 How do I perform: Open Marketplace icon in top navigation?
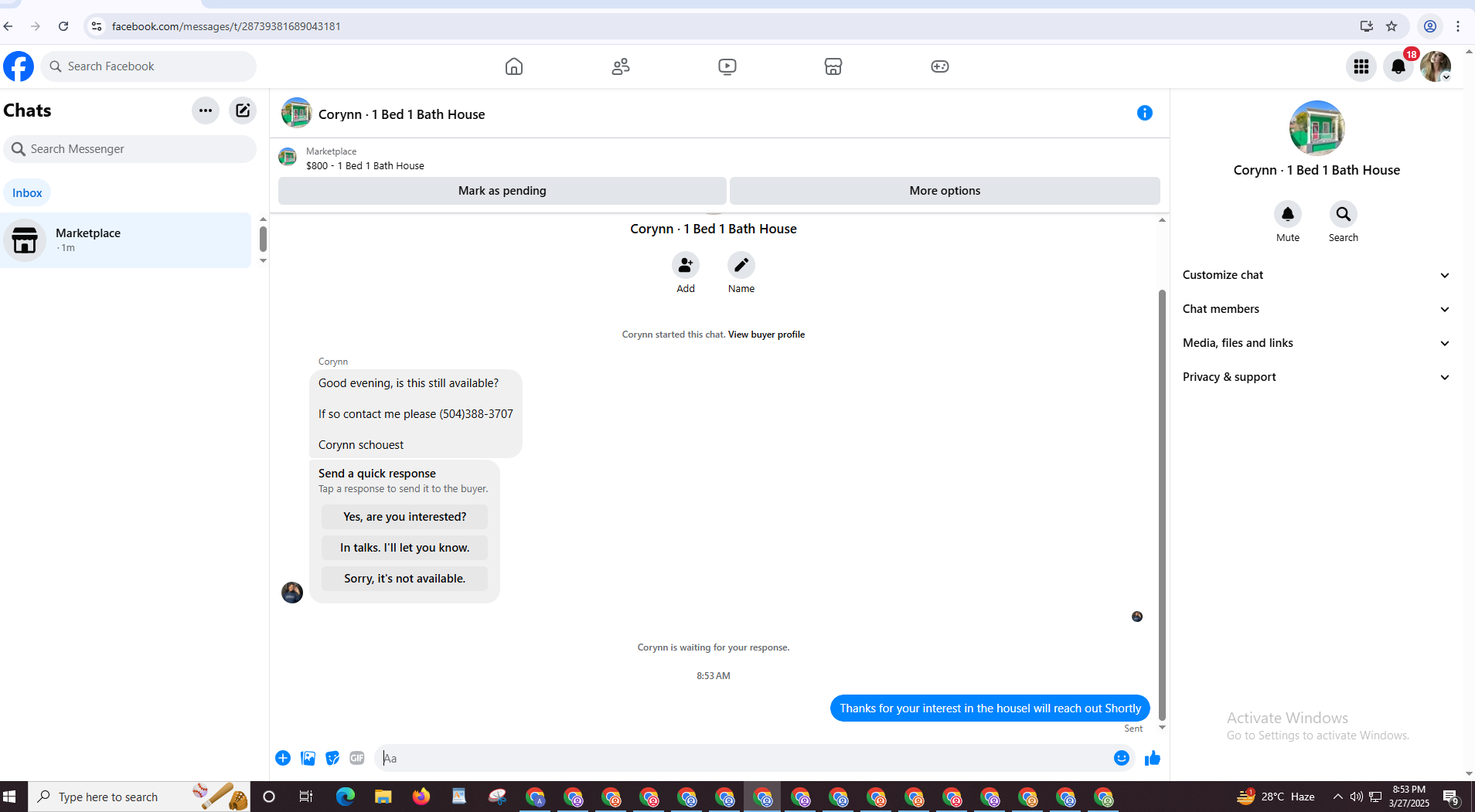click(x=833, y=66)
